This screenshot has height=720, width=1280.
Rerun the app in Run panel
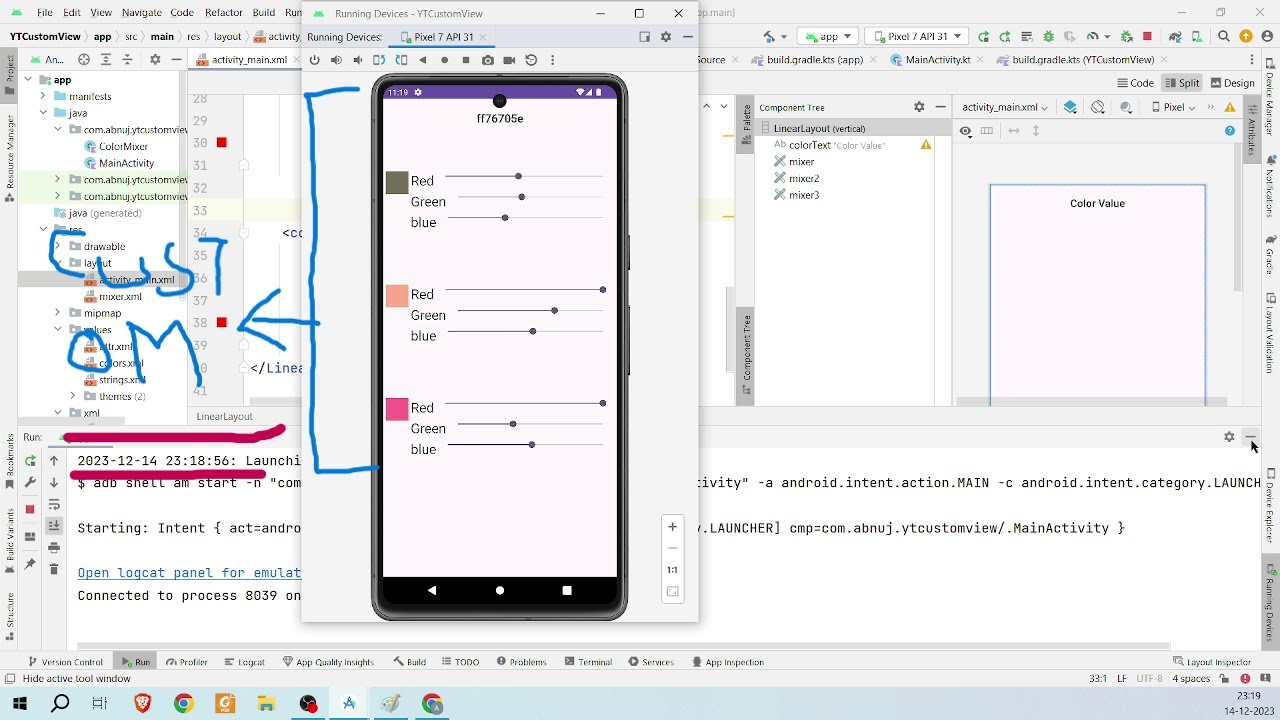(30, 461)
